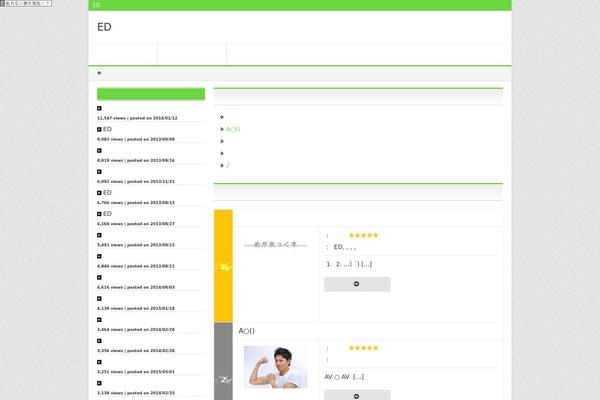Click the square icon above 3,136 views entry

99,383
